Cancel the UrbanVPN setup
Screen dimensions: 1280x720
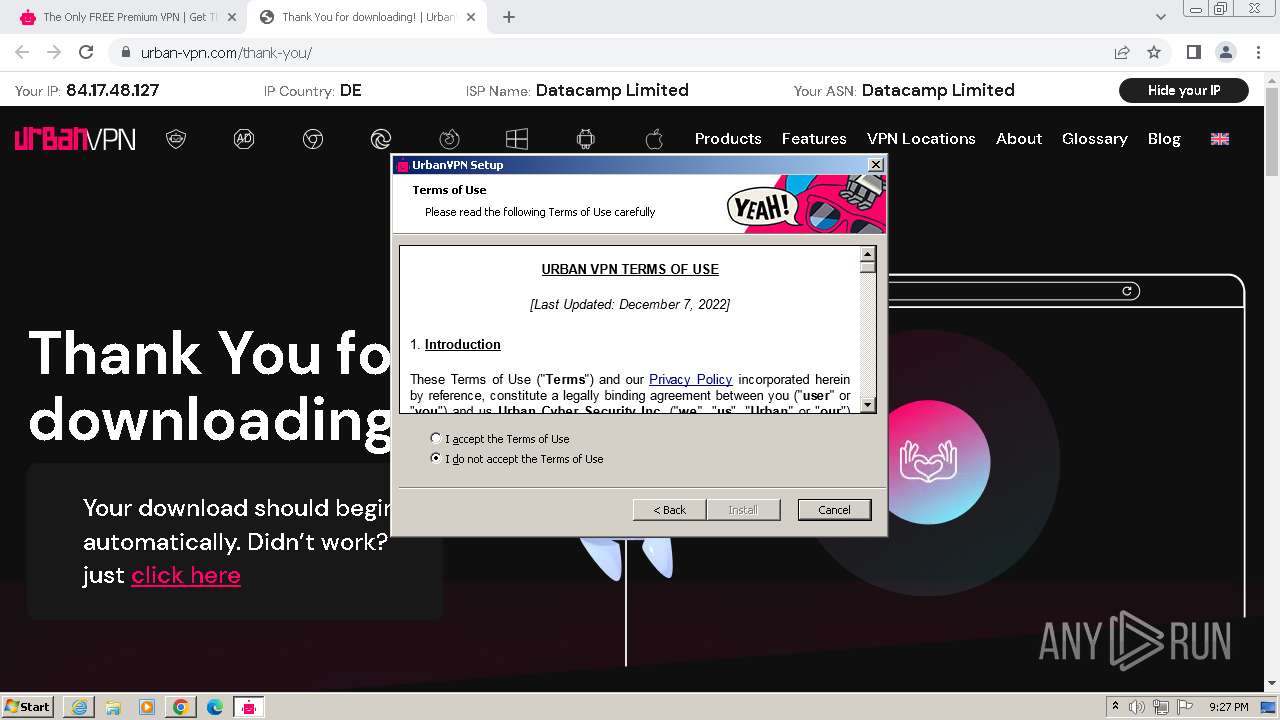click(x=834, y=510)
